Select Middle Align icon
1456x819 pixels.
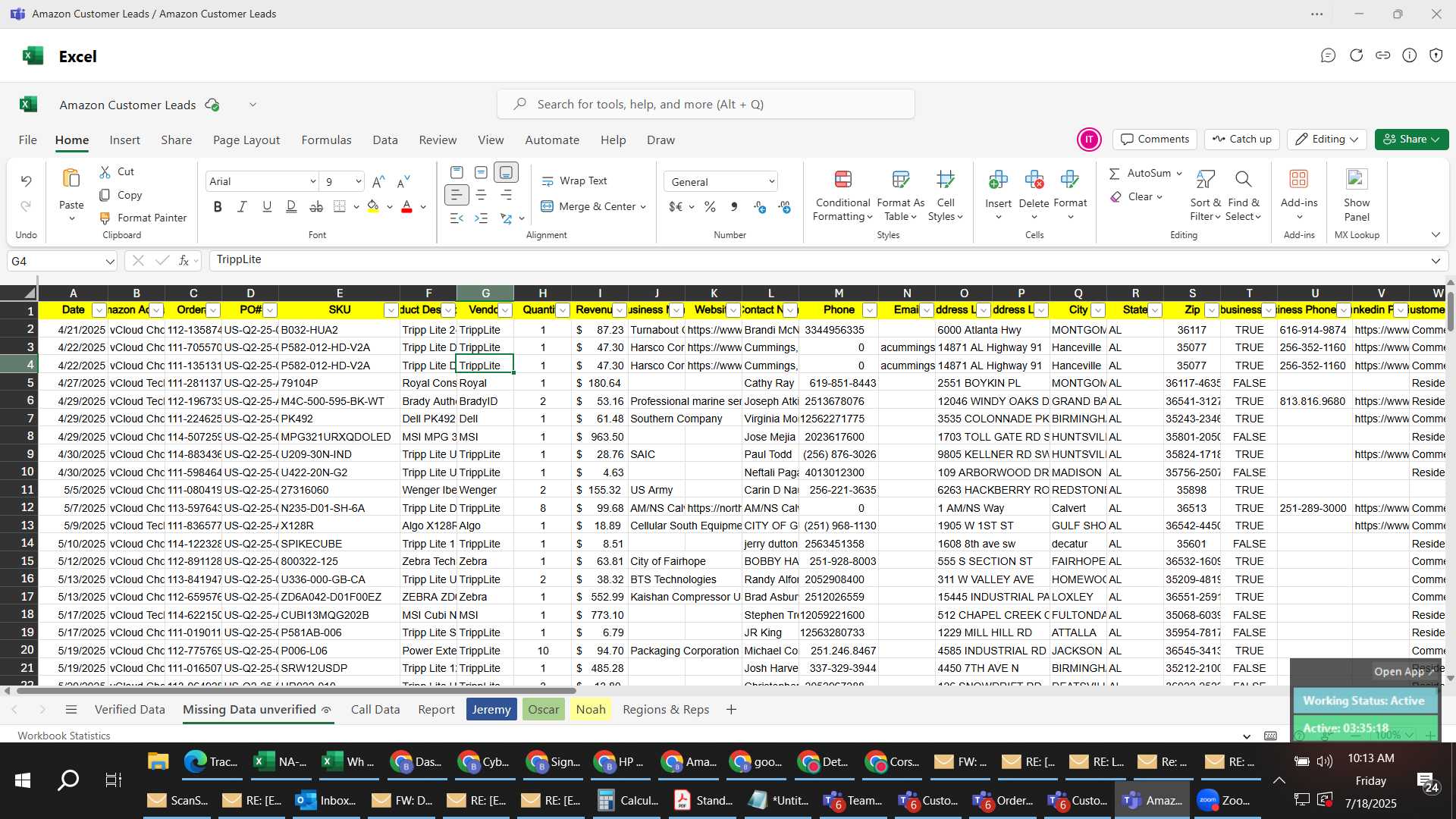(481, 172)
